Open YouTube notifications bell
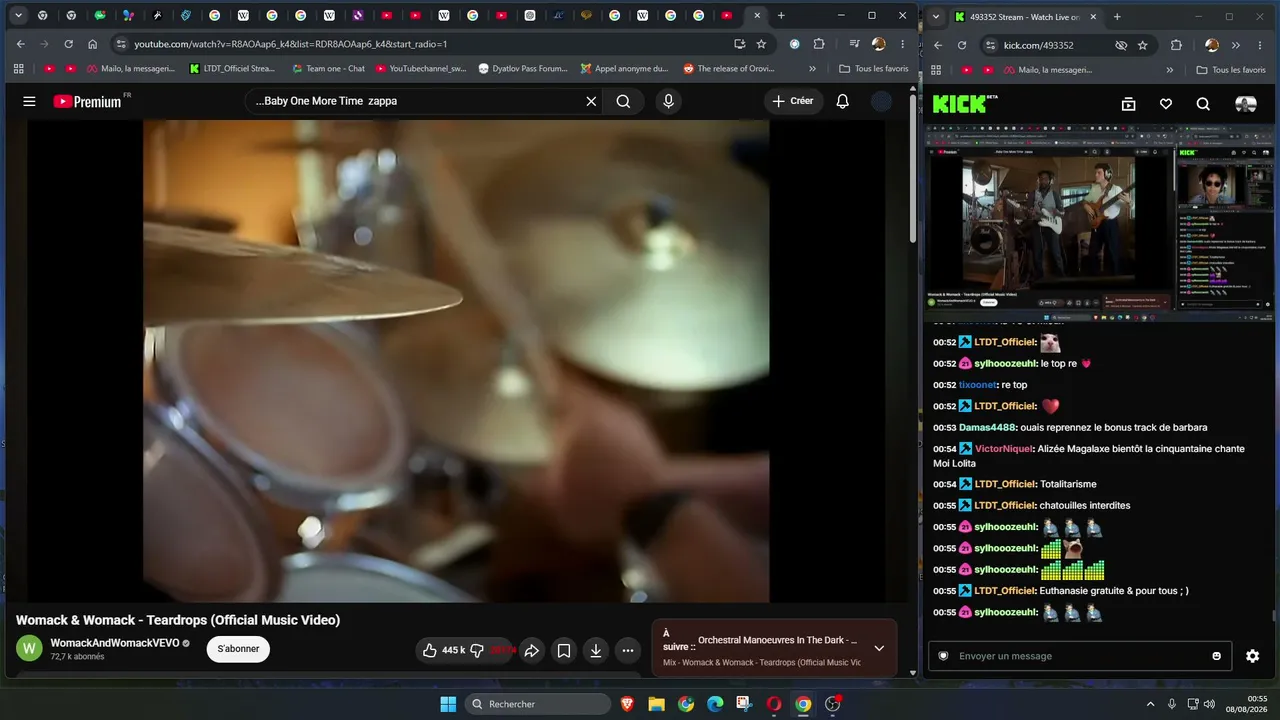The width and height of the screenshot is (1280, 720). click(x=842, y=101)
